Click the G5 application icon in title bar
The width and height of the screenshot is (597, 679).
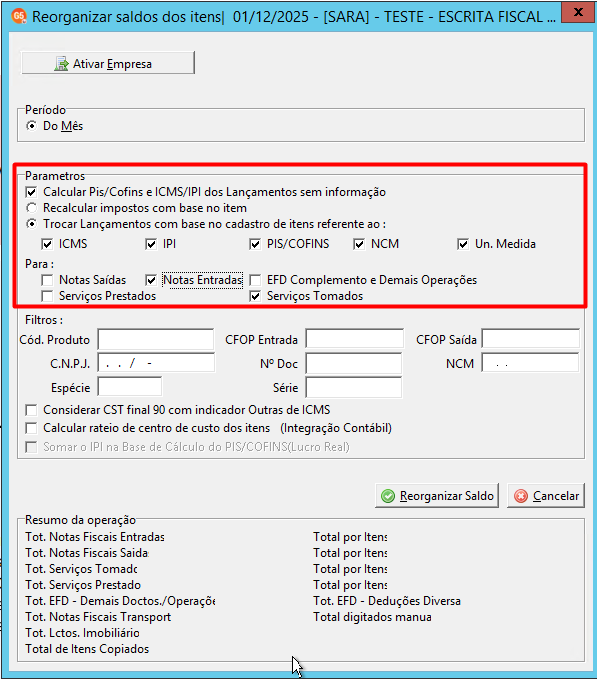tap(19, 16)
